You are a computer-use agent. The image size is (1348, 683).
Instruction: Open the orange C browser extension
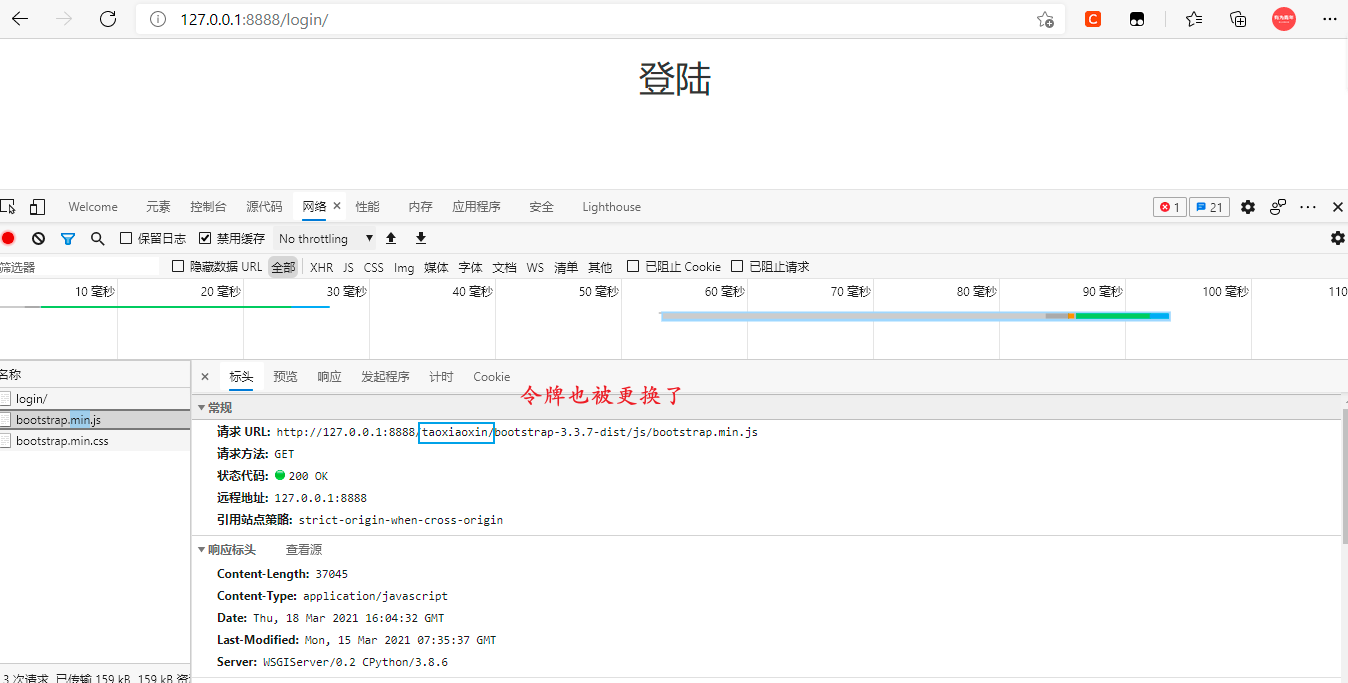(x=1093, y=19)
